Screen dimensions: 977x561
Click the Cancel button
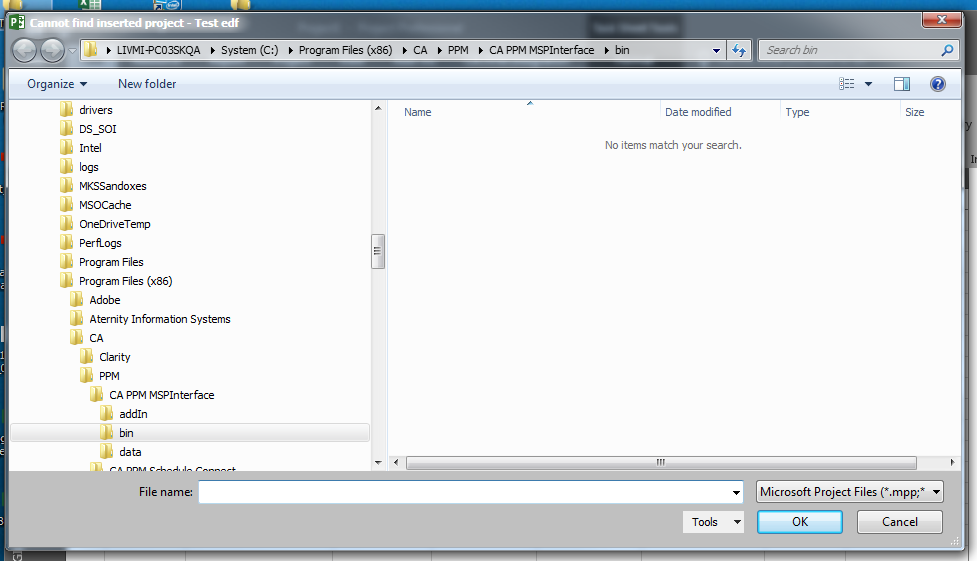tap(899, 522)
